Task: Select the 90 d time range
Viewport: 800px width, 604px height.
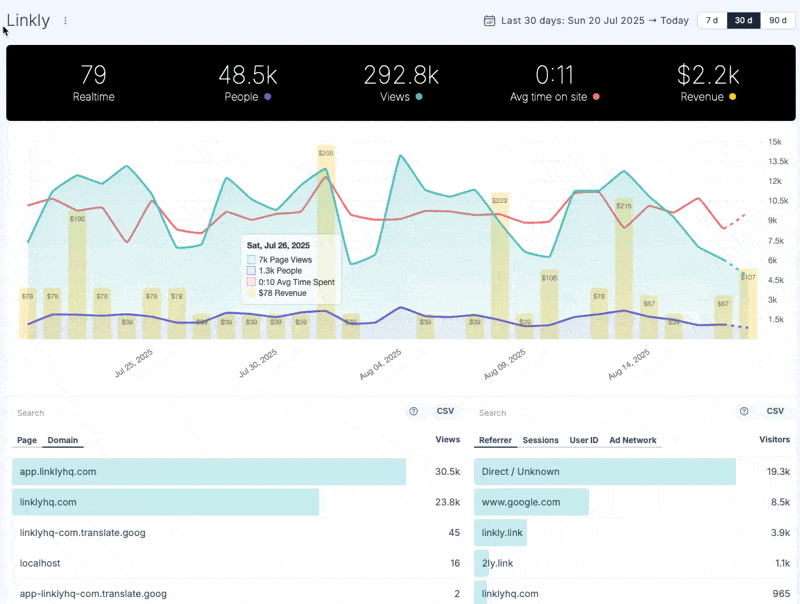Action: [777, 20]
